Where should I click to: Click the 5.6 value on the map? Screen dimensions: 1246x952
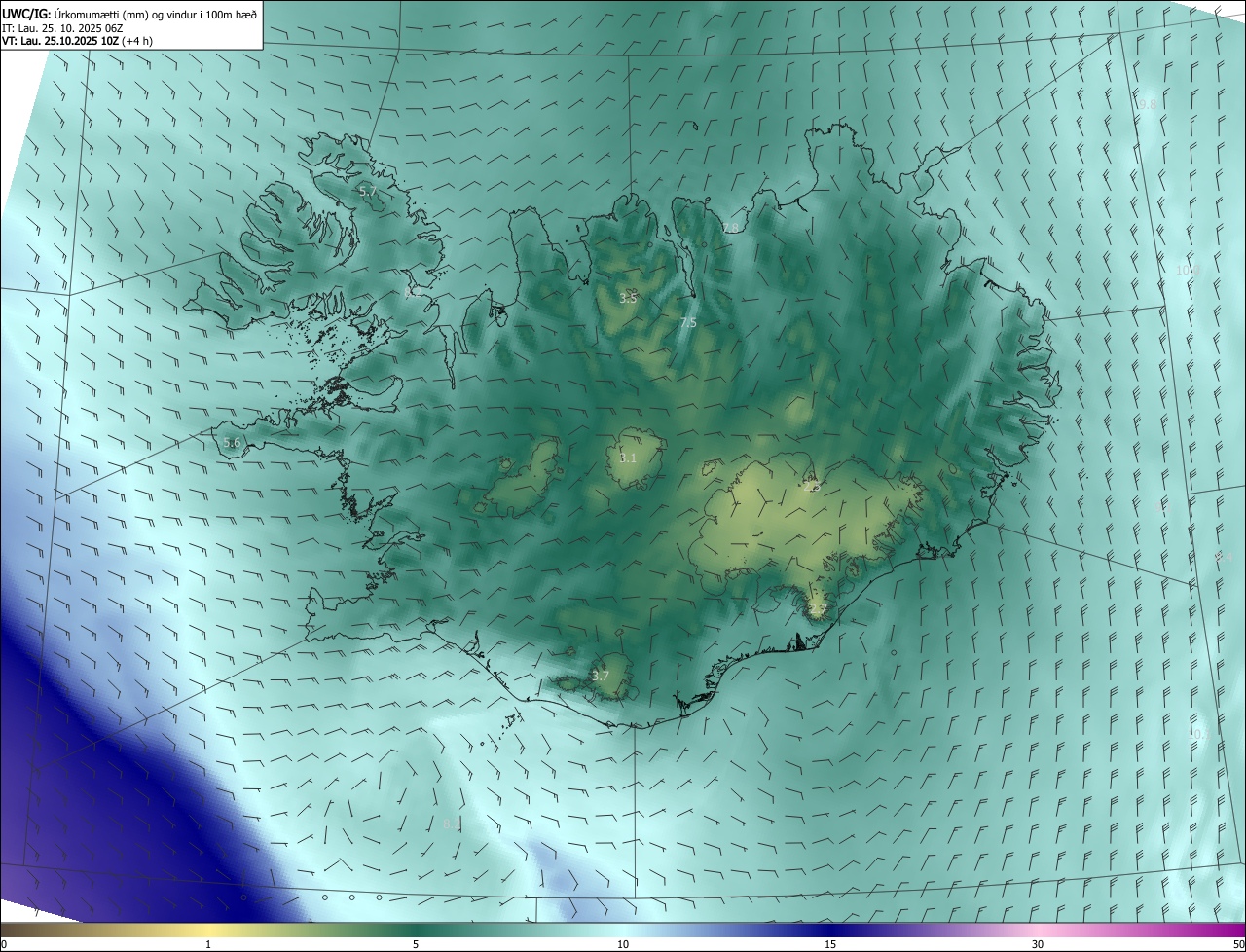[x=232, y=443]
